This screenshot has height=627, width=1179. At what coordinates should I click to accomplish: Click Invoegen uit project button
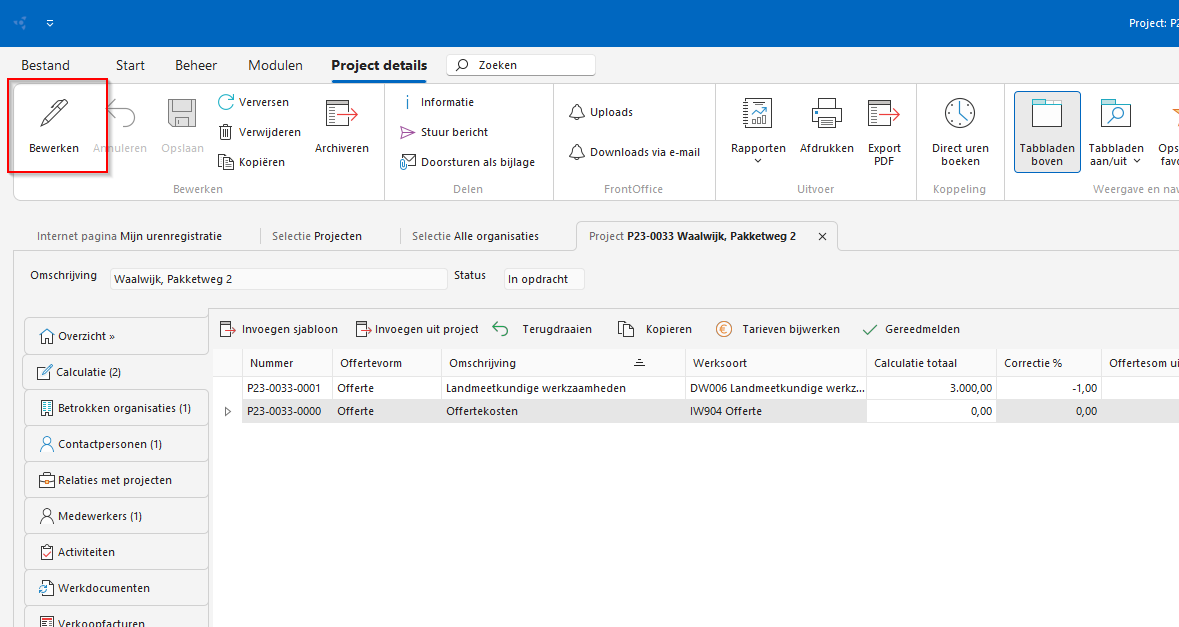click(417, 329)
